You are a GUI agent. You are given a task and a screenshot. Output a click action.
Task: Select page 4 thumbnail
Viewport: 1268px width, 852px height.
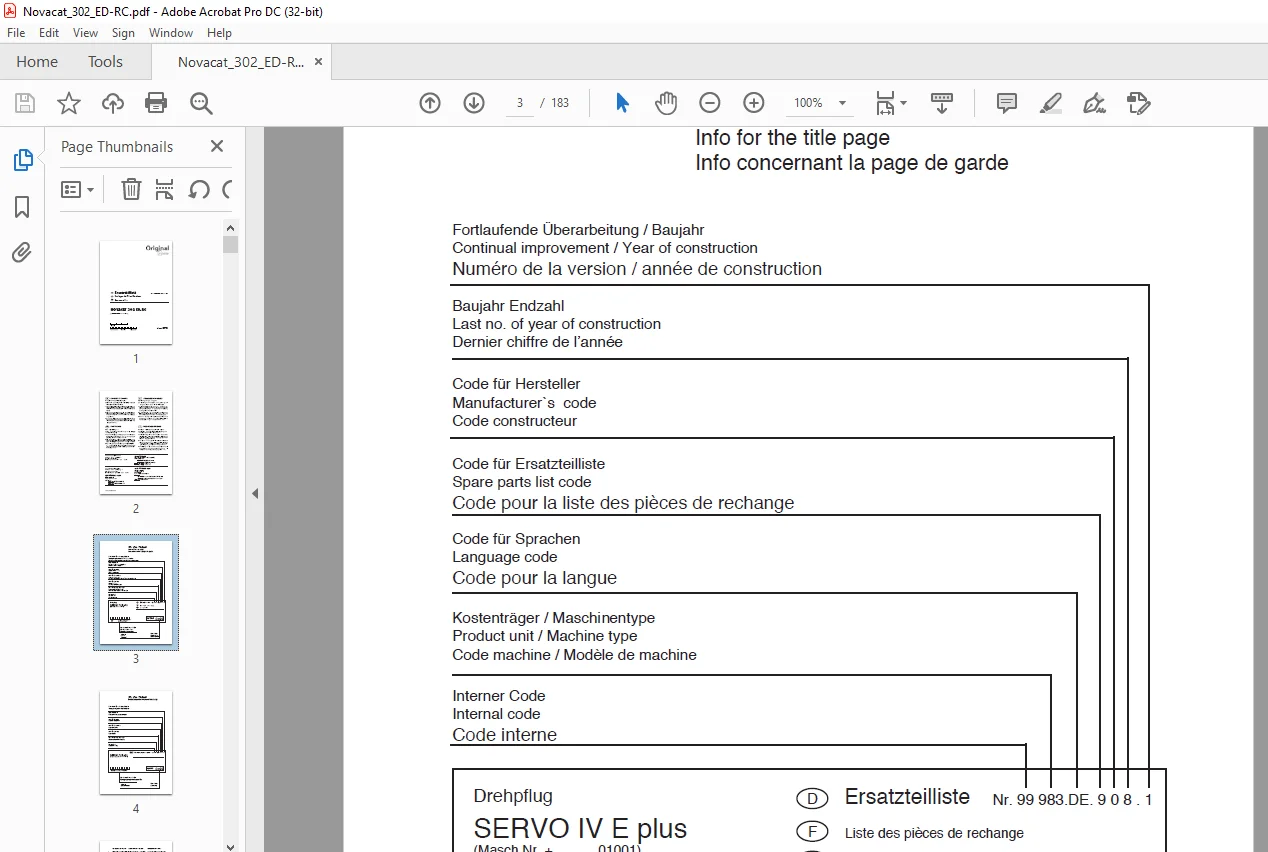pyautogui.click(x=136, y=742)
